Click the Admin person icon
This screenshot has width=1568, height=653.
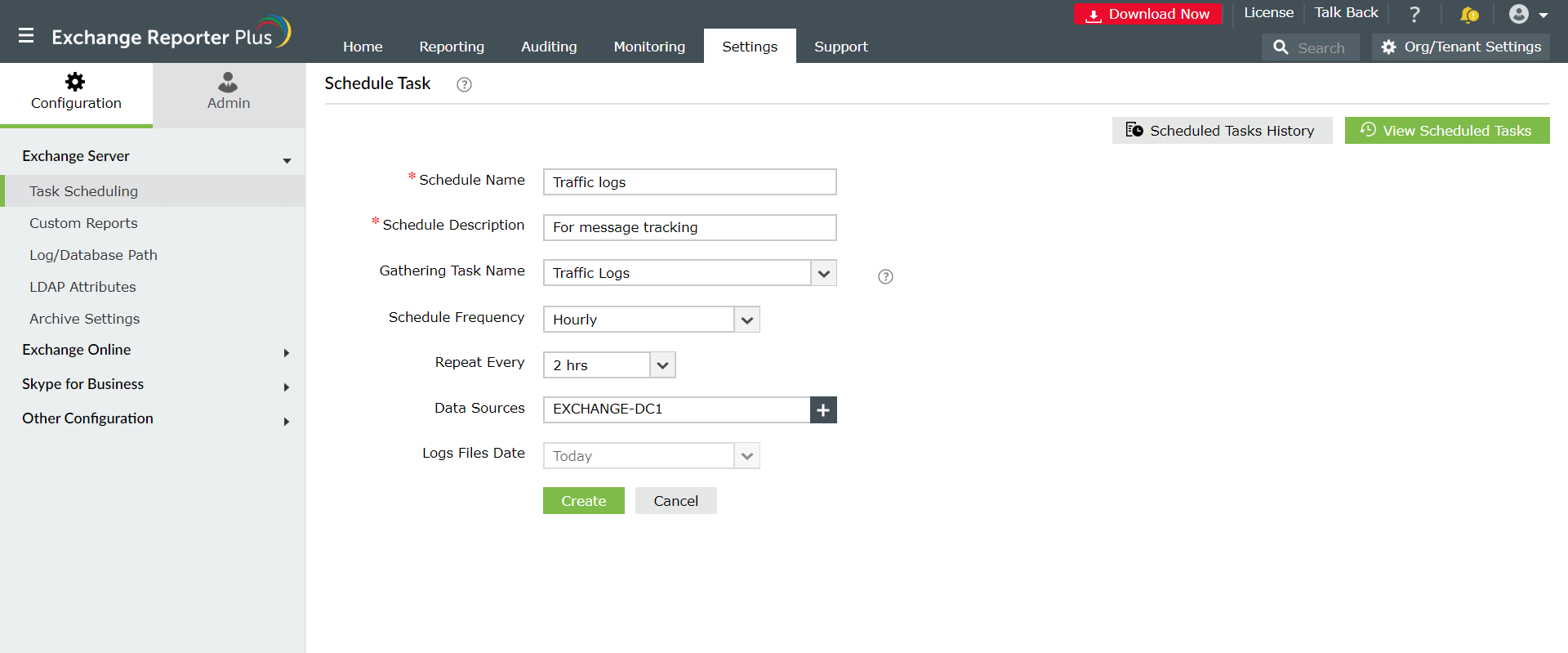pos(228,82)
